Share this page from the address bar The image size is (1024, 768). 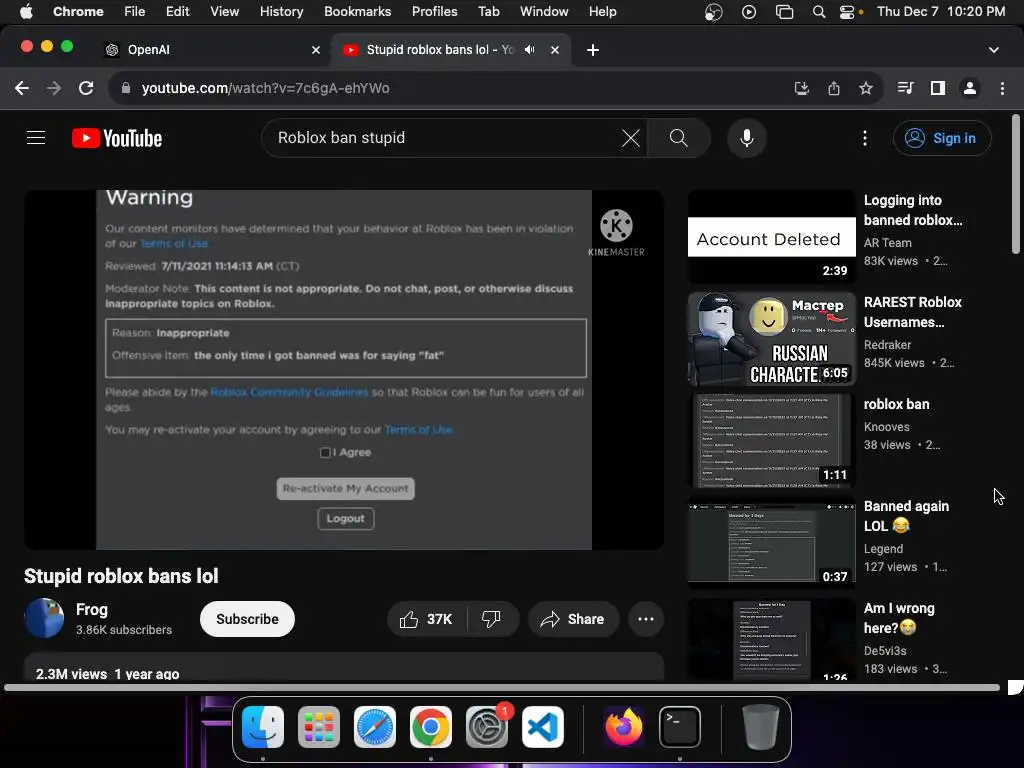tap(834, 88)
